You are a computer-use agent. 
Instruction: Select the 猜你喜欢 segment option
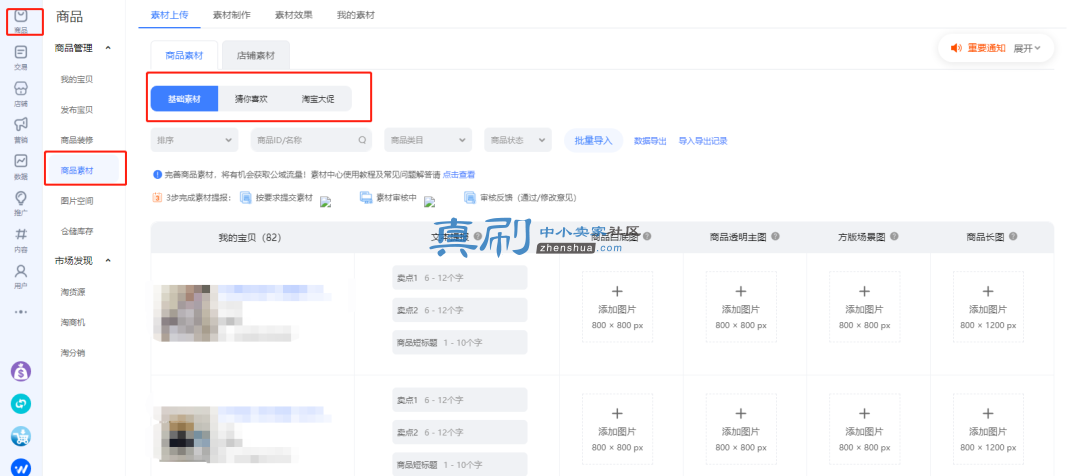[x=251, y=99]
